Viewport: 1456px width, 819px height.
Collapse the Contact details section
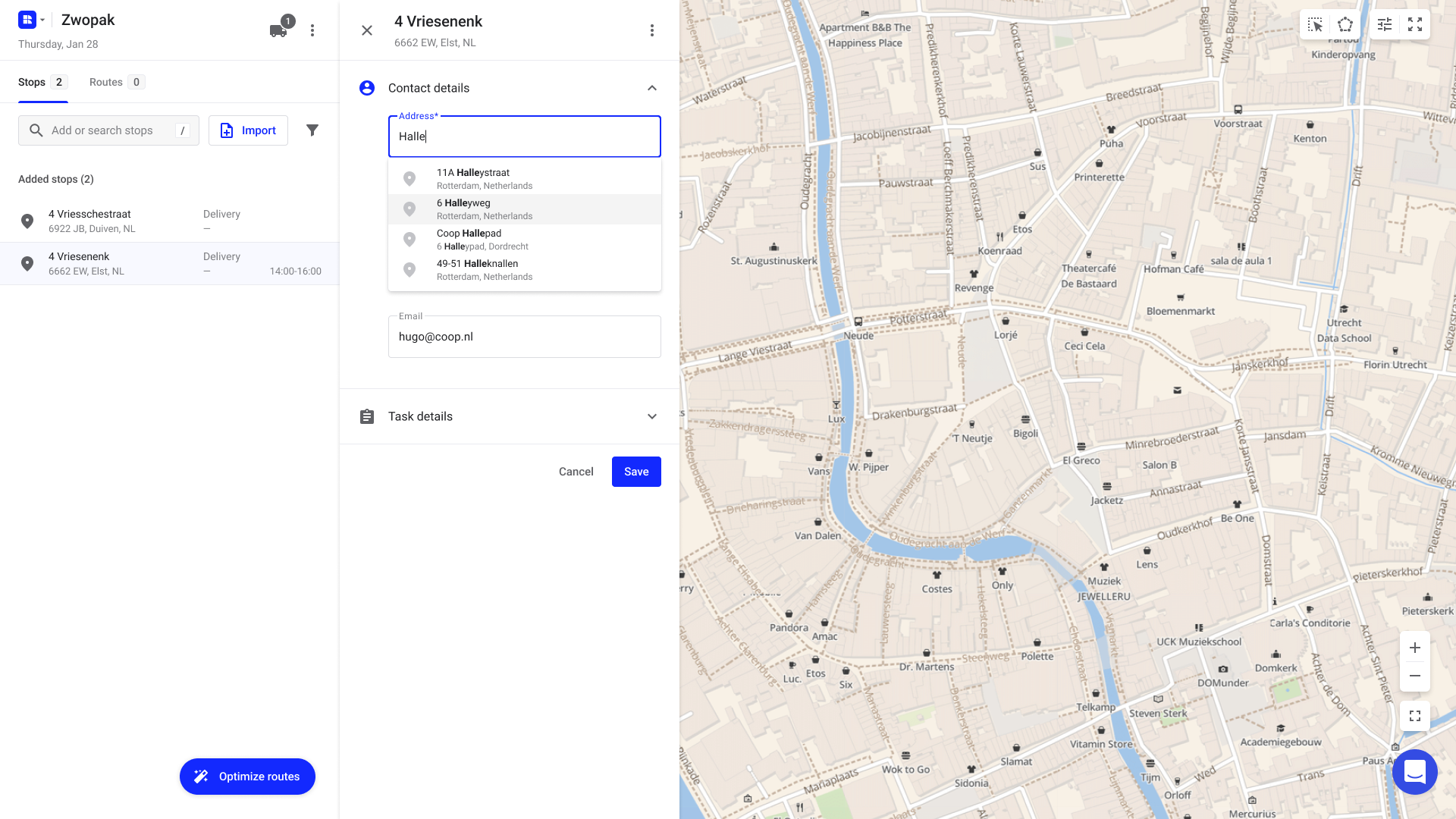[651, 88]
